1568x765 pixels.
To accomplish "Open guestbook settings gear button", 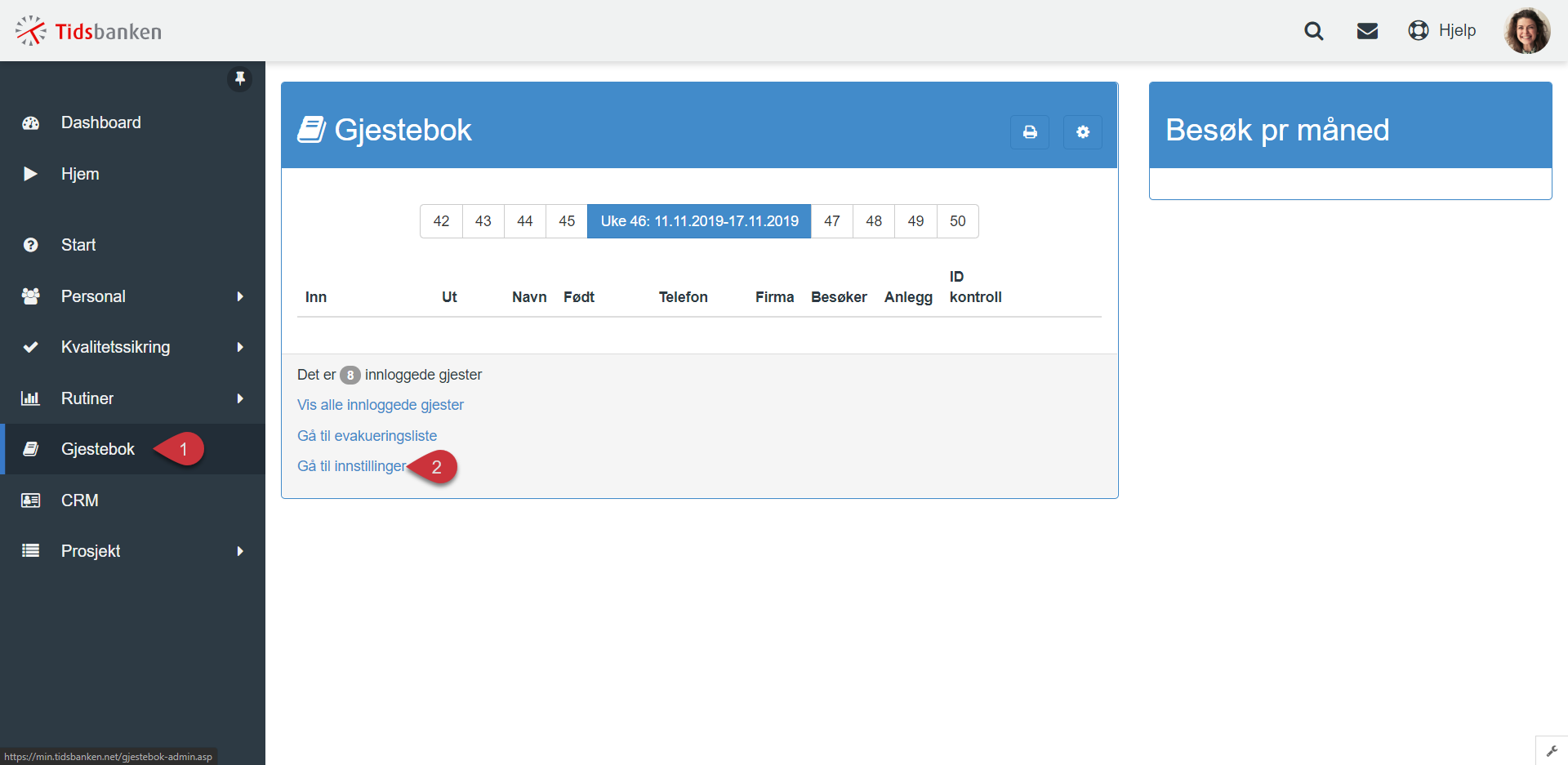I will [1083, 132].
